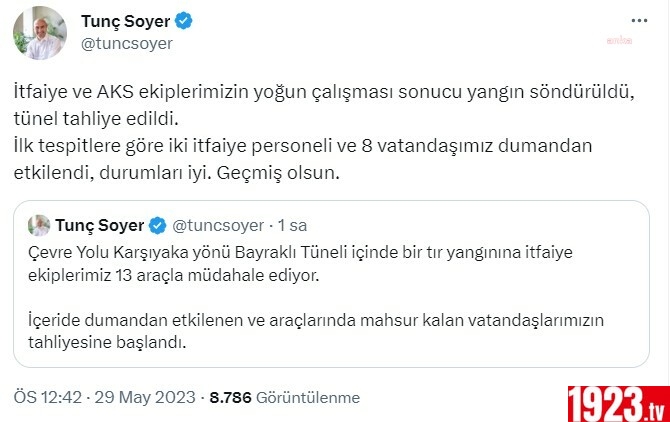This screenshot has height=422, width=670.
Task: Click the @tuncsoyer handle under the main name
Action: click(x=126, y=43)
